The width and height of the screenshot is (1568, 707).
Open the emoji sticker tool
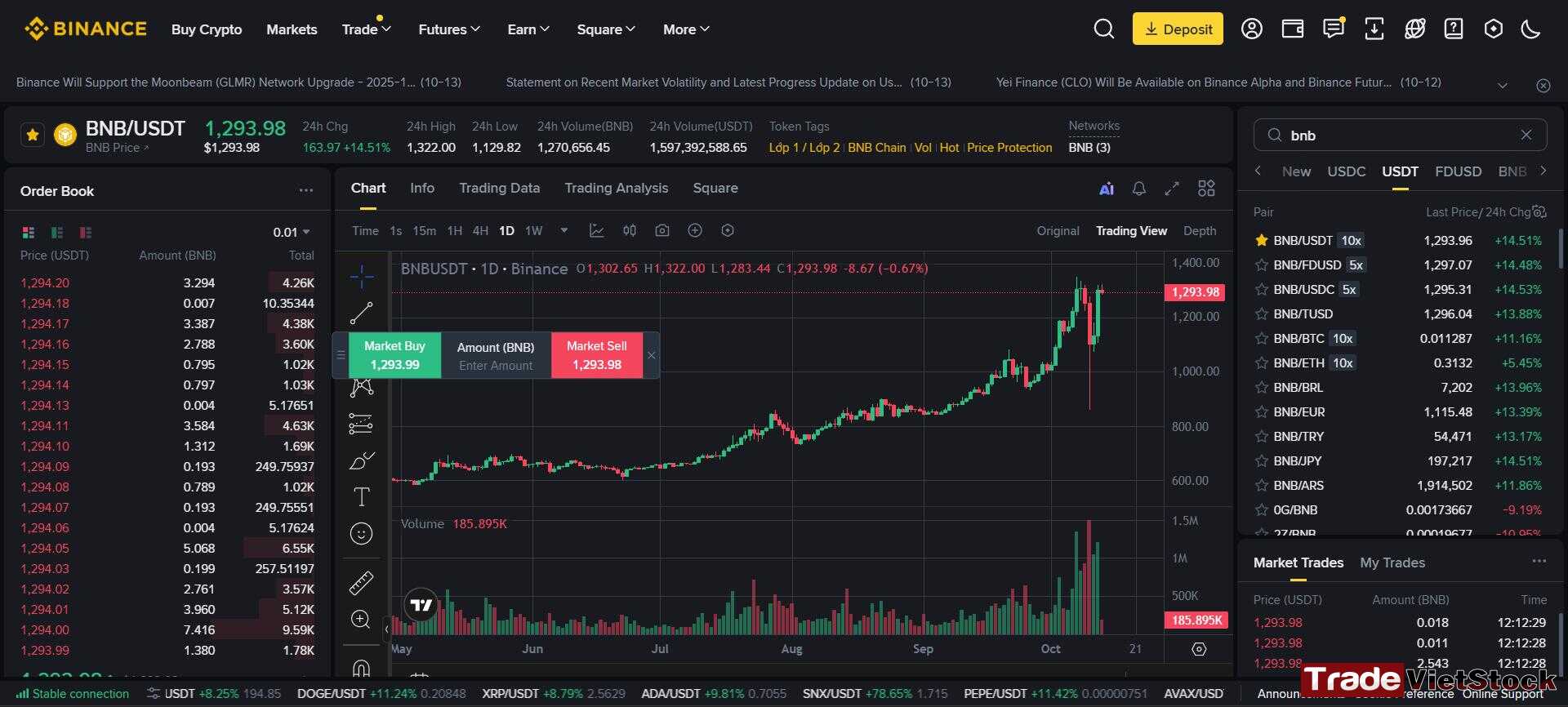[361, 534]
